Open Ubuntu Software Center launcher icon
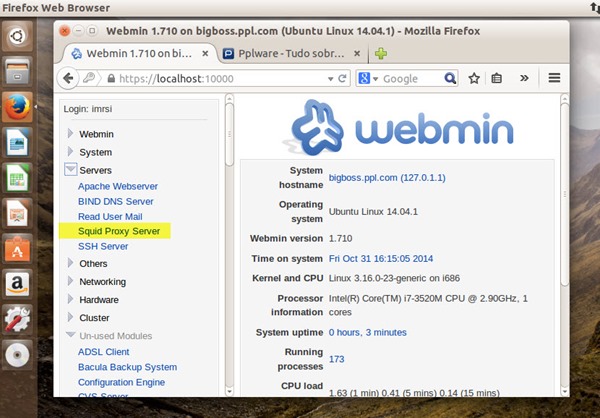This screenshot has width=600, height=418. (x=17, y=248)
